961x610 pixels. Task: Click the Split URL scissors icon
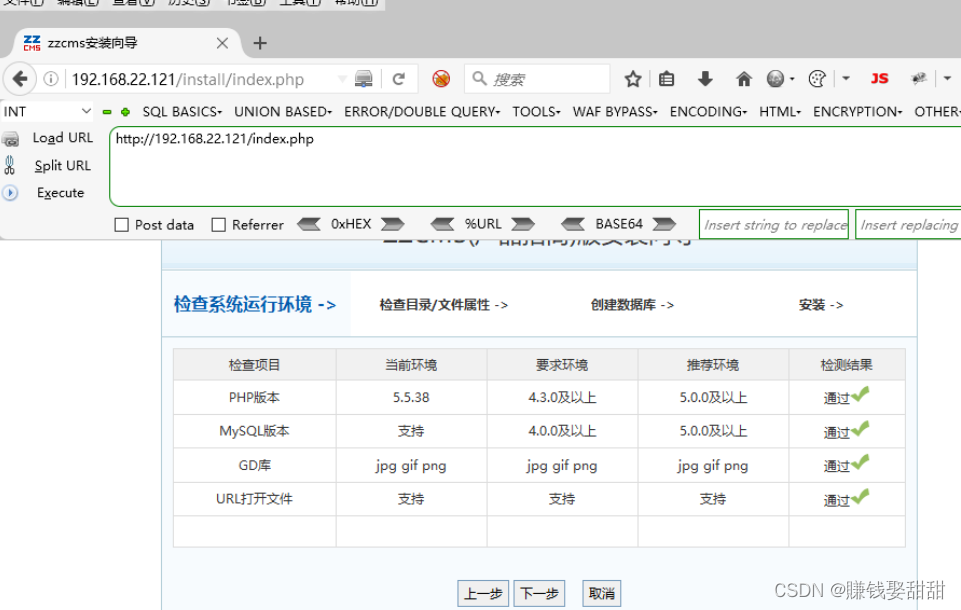10,166
